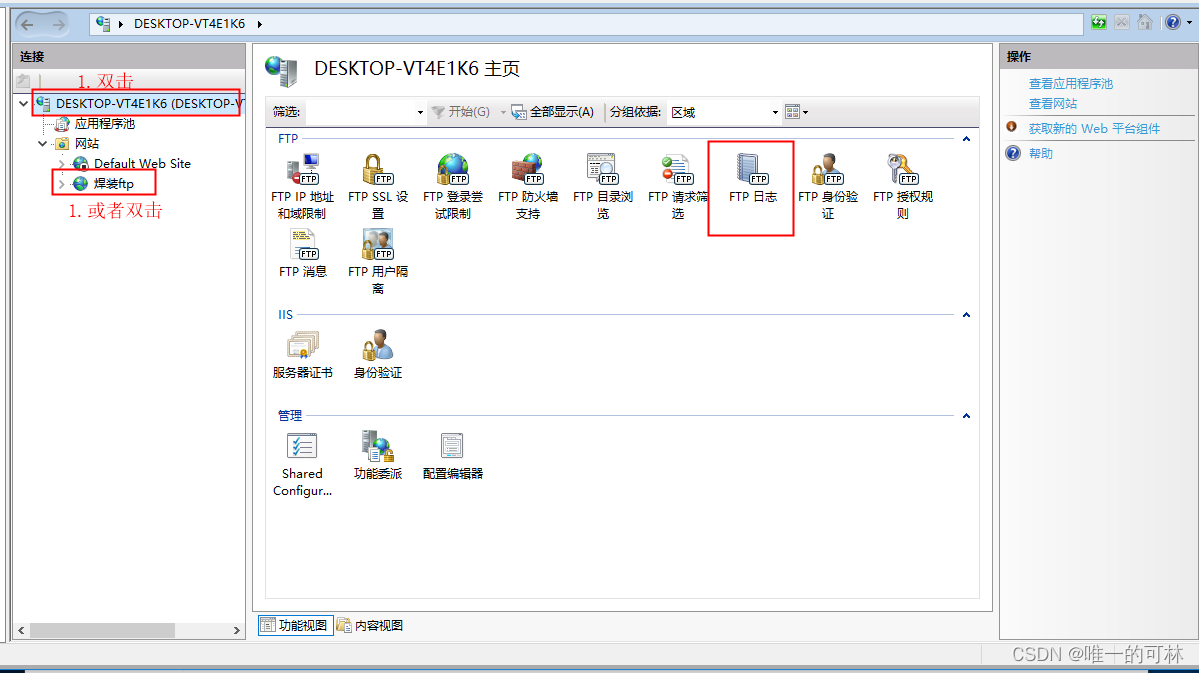This screenshot has height=673, width=1199.
Task: Open FTP 授权规则 authorization rules
Action: coord(902,186)
